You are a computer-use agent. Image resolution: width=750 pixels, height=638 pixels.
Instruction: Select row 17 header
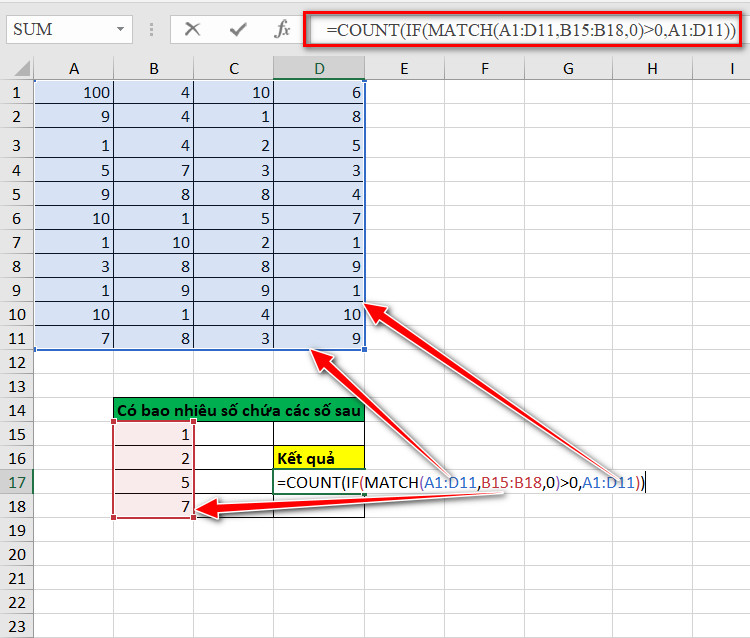point(17,482)
